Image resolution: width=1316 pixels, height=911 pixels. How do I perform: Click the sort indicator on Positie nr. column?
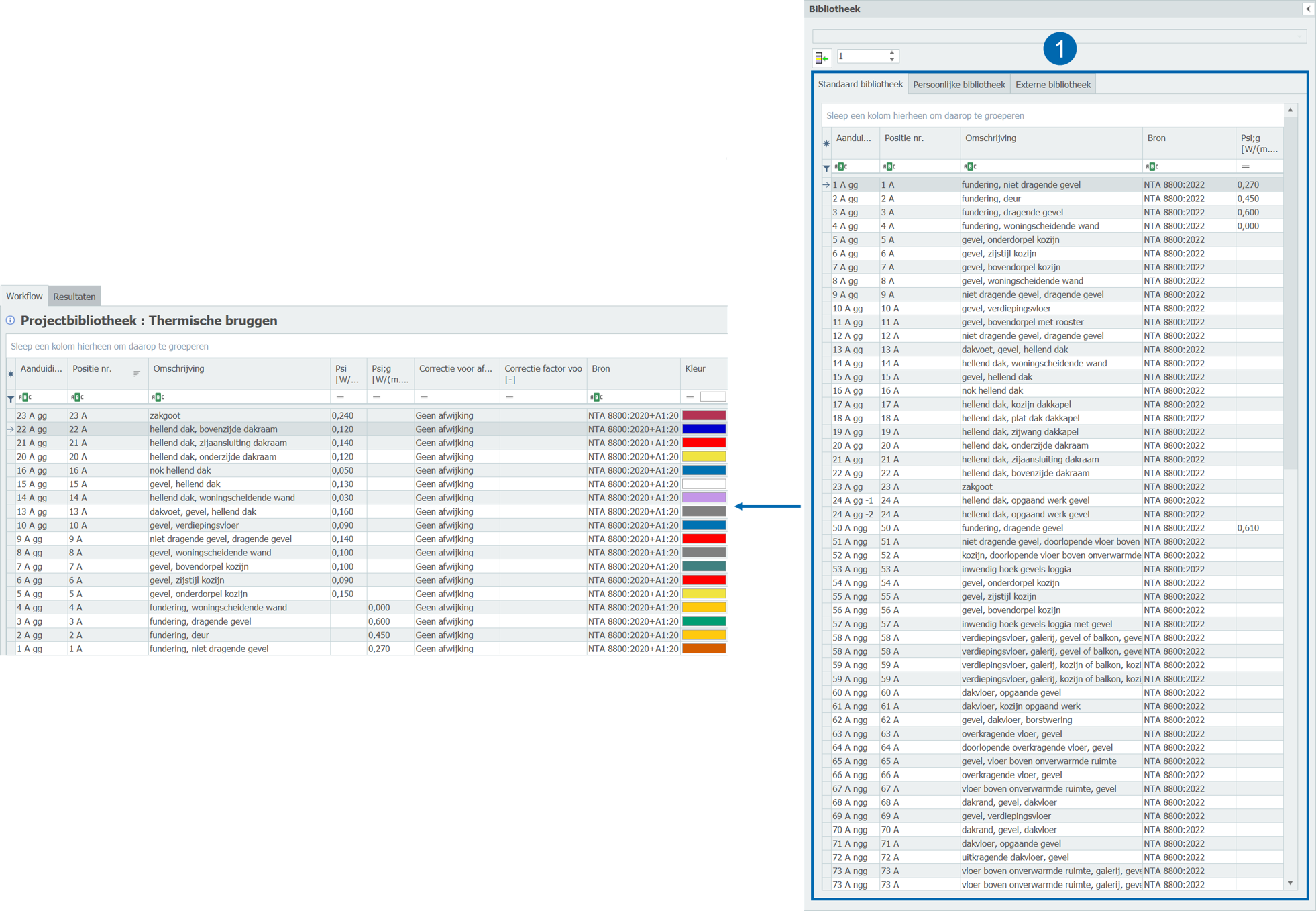coord(136,374)
